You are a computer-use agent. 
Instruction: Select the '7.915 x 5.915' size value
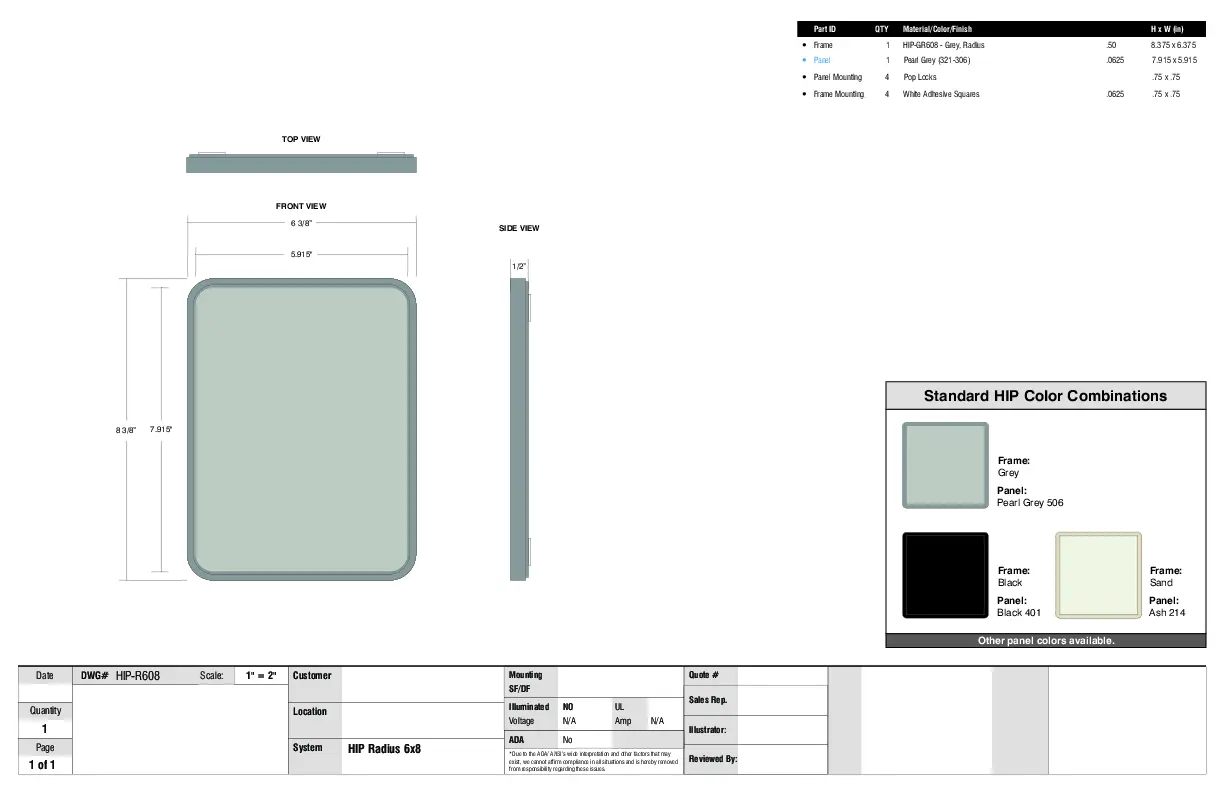tap(1174, 60)
